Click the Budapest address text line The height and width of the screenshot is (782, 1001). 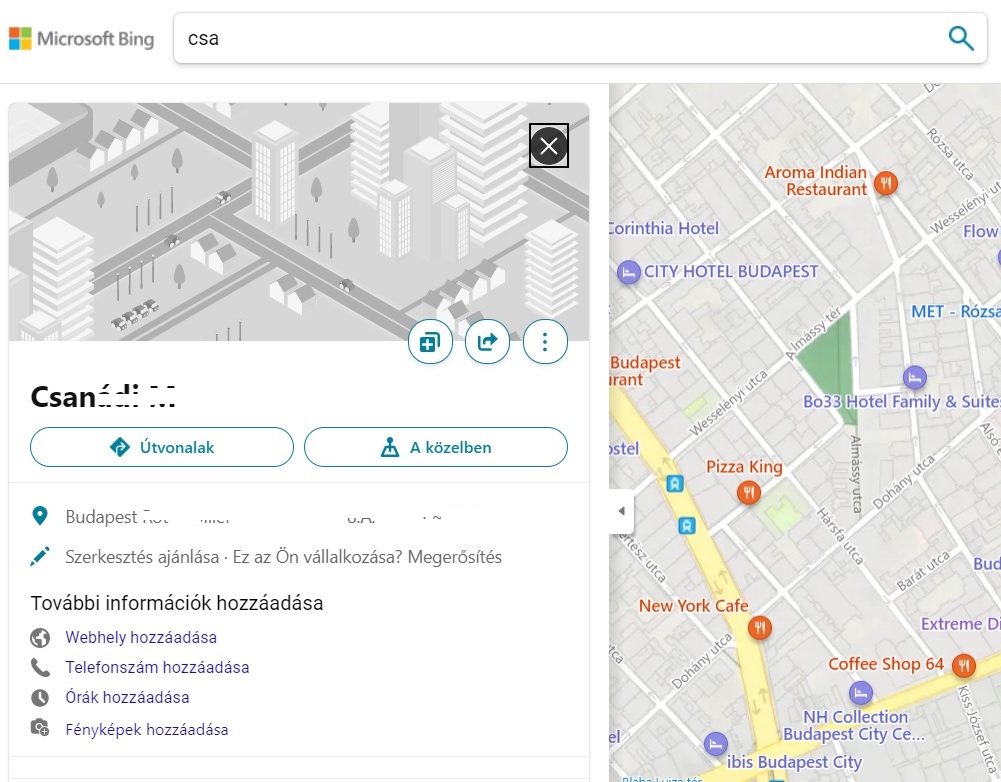(x=254, y=516)
